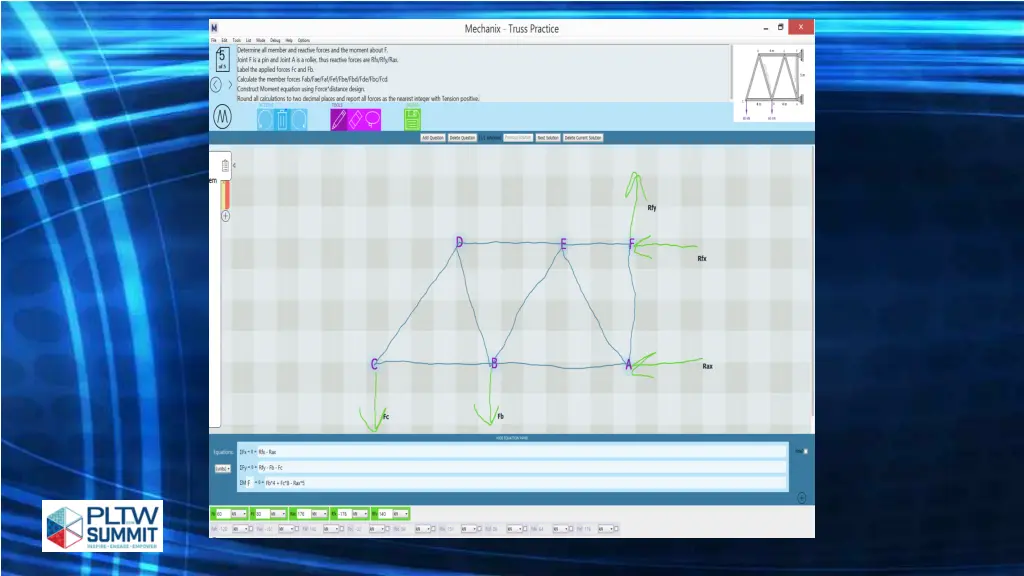Click the Next Solution button
The image size is (1024, 576).
(547, 138)
